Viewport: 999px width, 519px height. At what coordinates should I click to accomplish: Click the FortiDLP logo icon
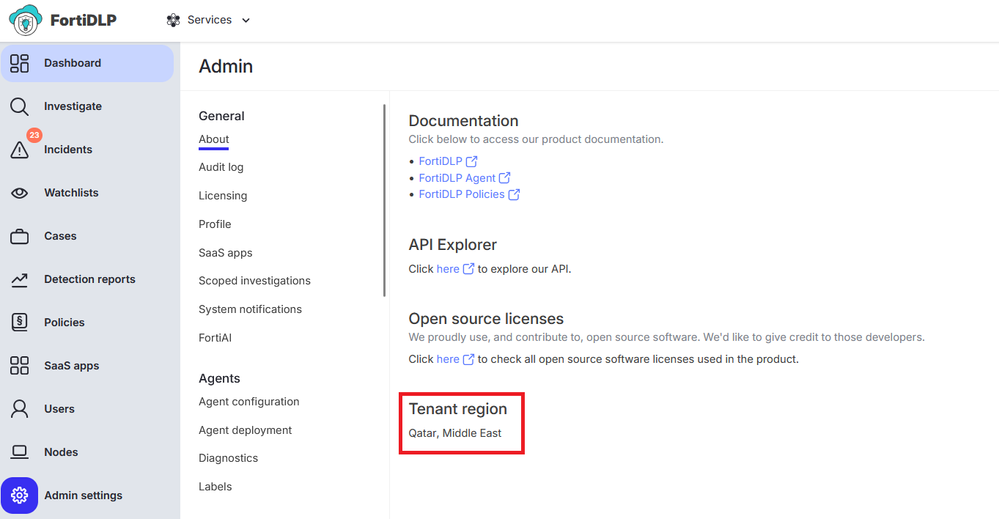25,20
